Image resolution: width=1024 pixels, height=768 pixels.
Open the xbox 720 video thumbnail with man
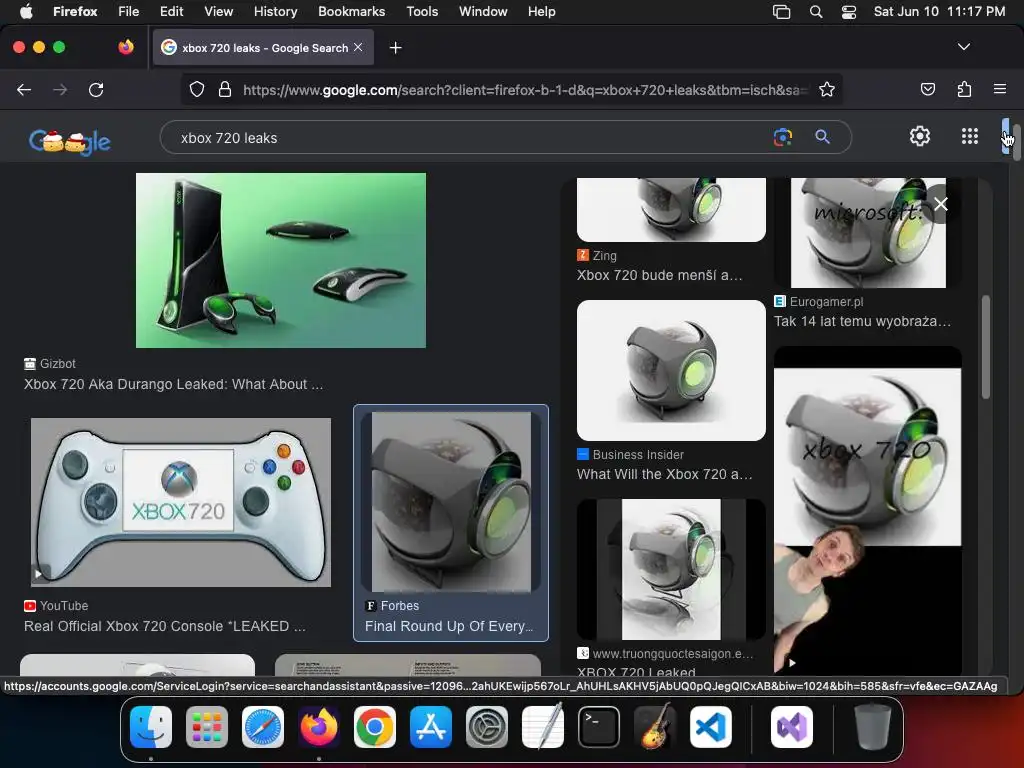click(x=868, y=509)
